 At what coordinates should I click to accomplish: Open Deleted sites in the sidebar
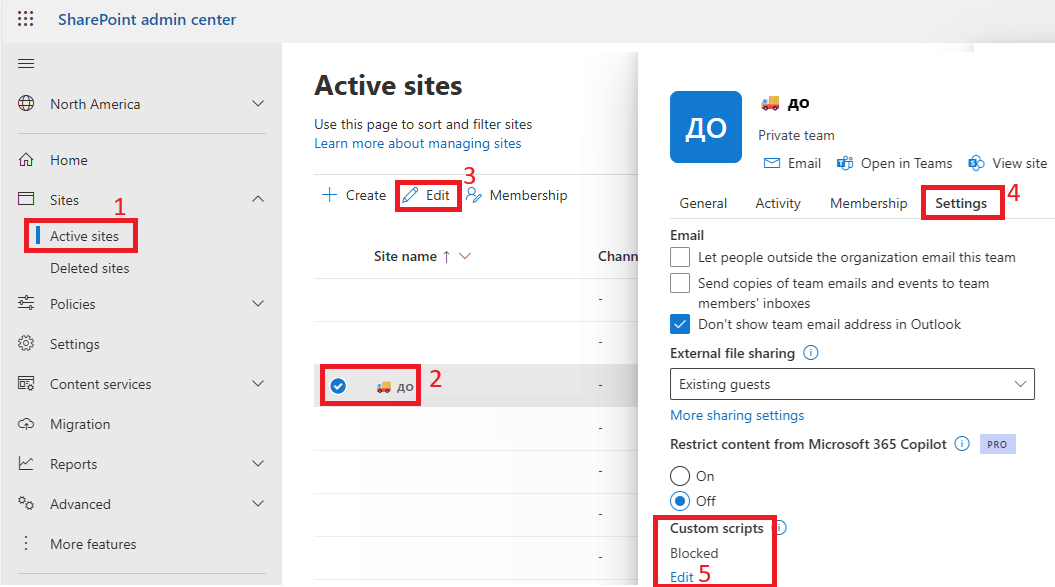(89, 268)
